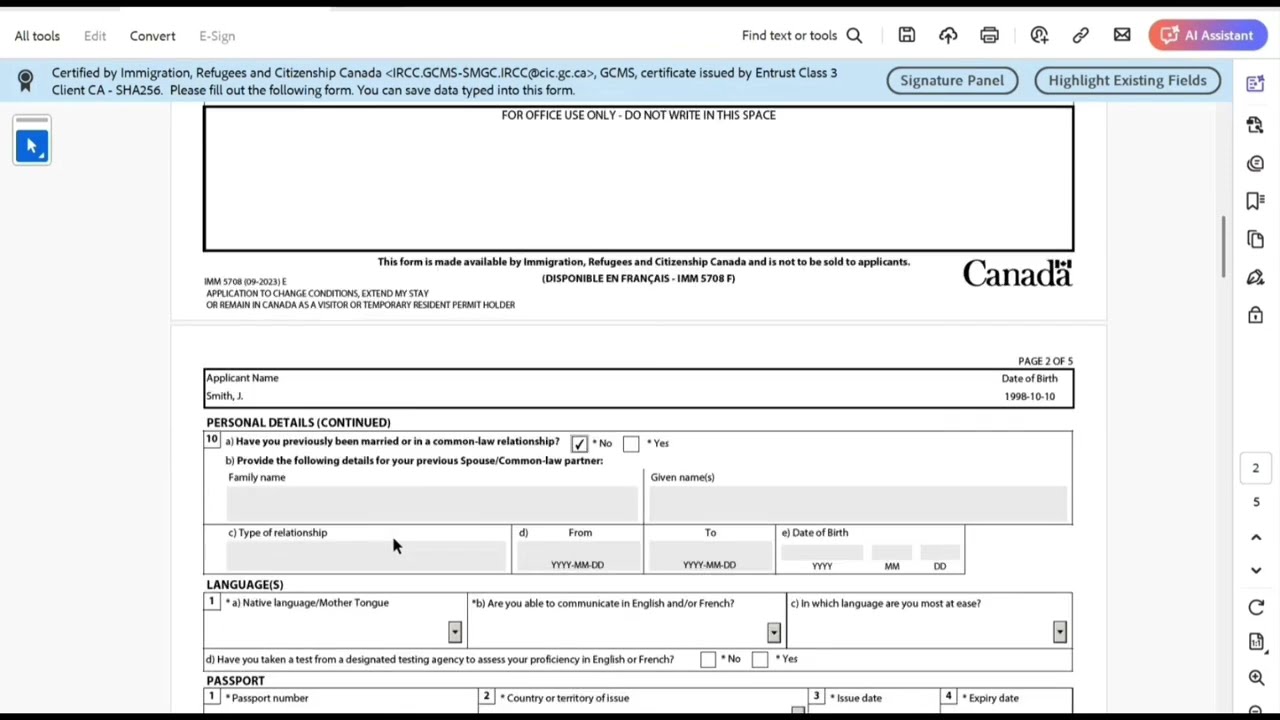This screenshot has width=1280, height=720.
Task: Check Yes for previously married question
Action: (x=631, y=443)
